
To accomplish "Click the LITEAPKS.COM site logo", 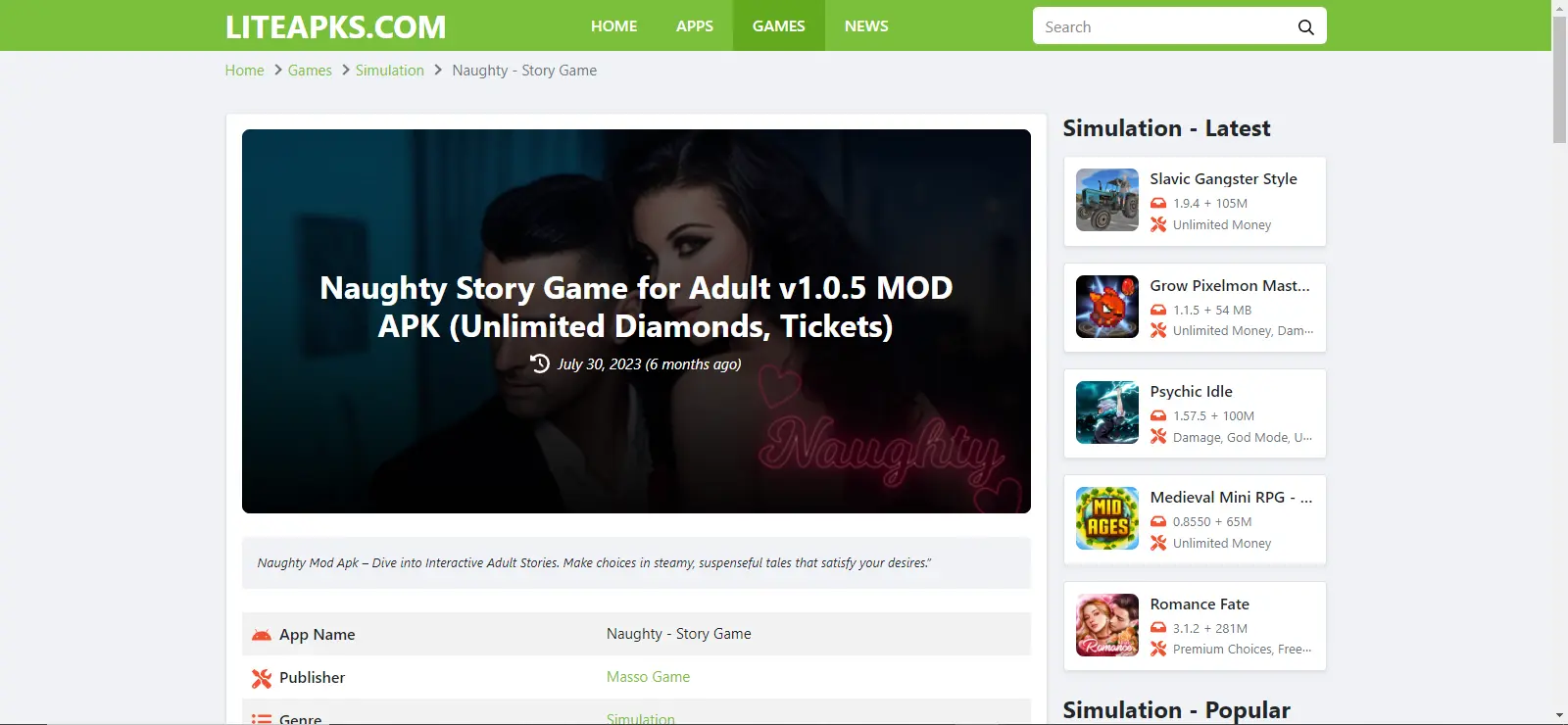I will coord(335,26).
